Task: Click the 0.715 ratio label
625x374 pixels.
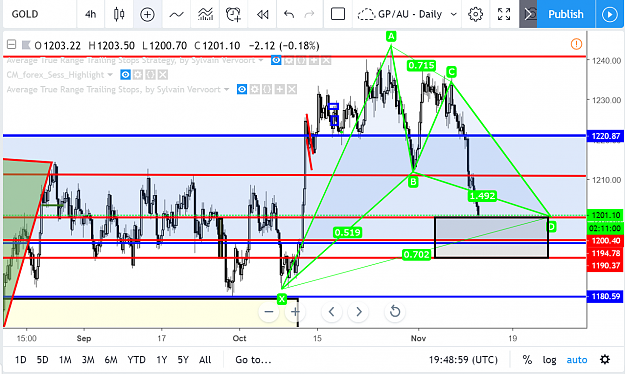Action: point(421,65)
